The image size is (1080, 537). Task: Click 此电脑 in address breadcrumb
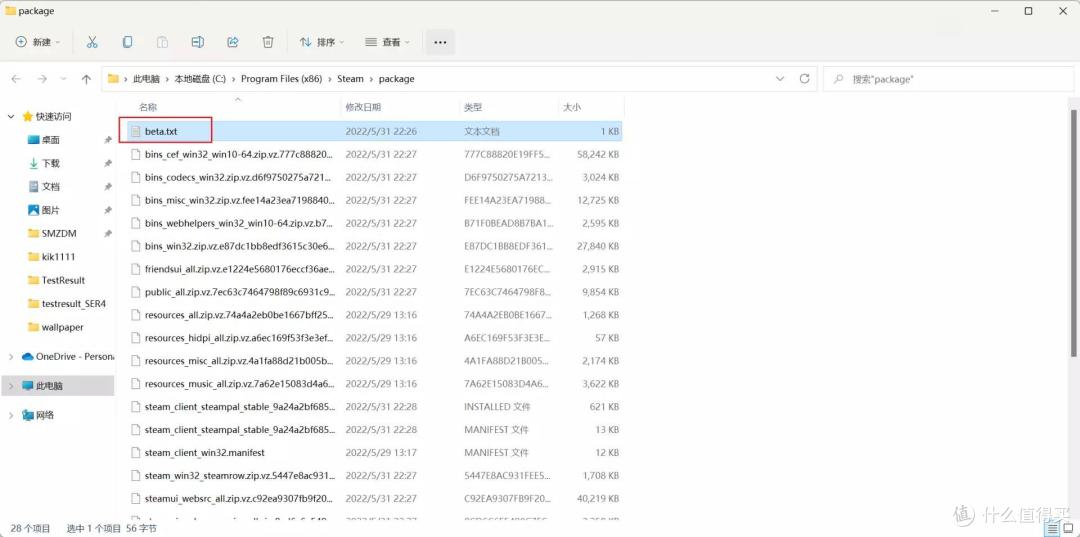pos(146,79)
